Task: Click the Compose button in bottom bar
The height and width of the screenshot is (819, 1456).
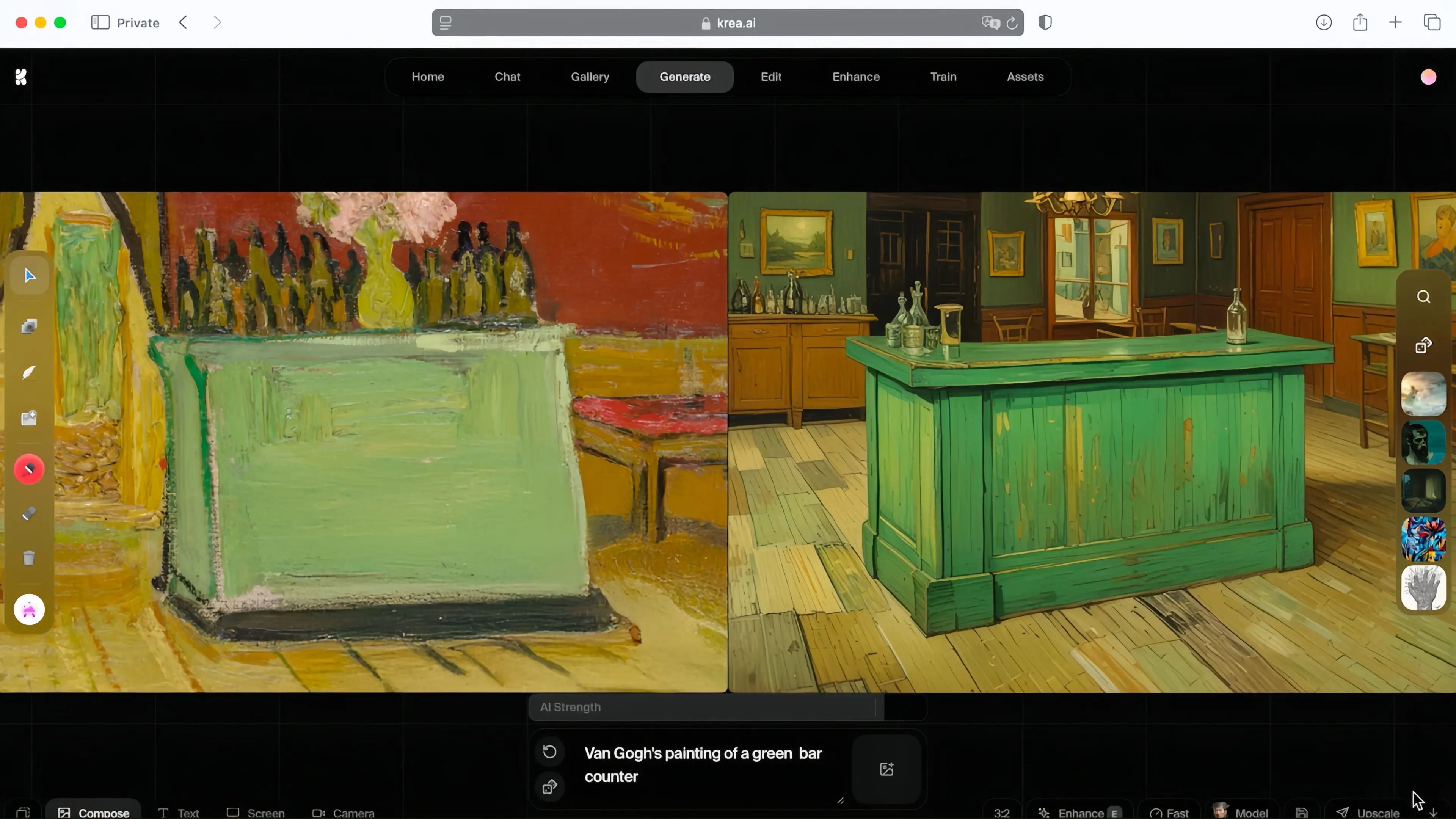Action: (94, 812)
